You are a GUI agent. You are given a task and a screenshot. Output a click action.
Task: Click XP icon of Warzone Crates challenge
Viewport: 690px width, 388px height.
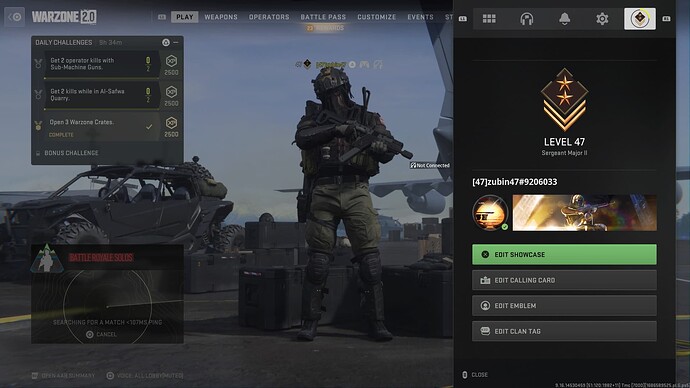coord(171,123)
